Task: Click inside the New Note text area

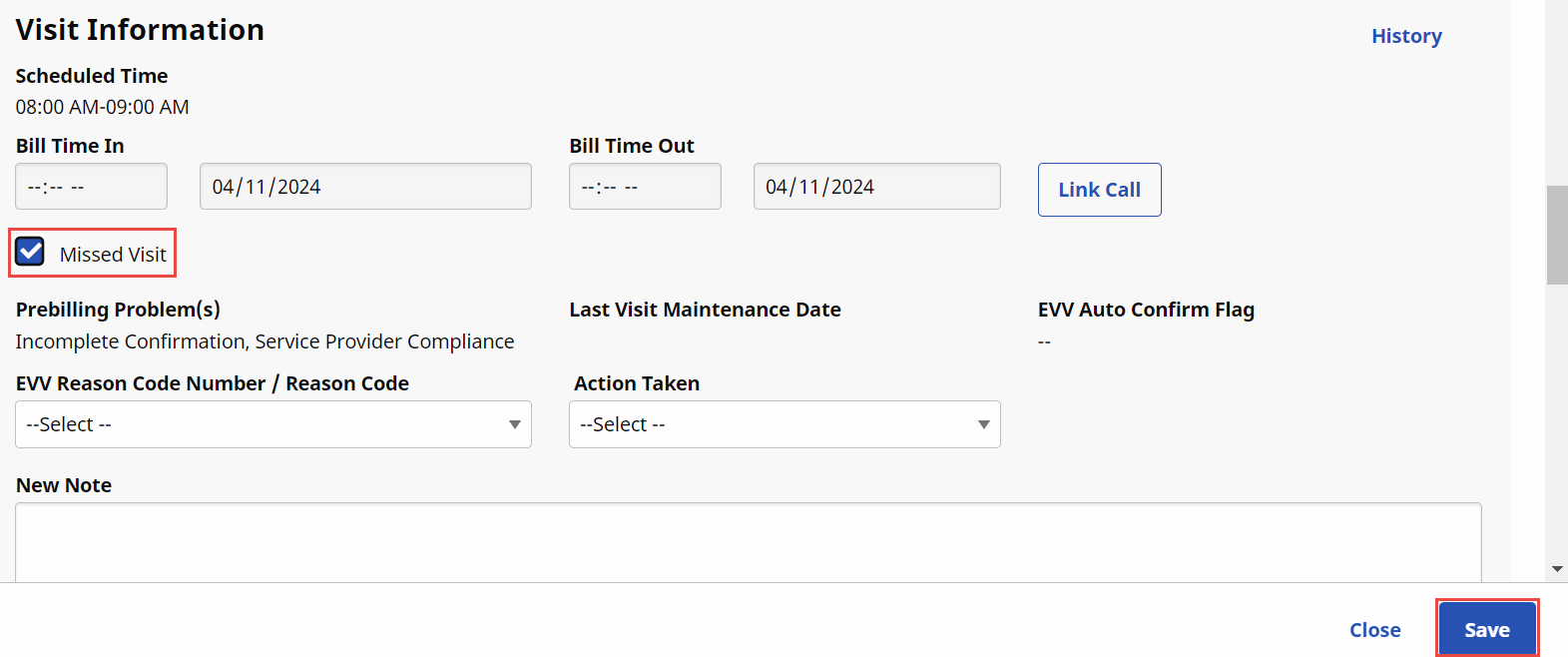Action: [x=747, y=541]
